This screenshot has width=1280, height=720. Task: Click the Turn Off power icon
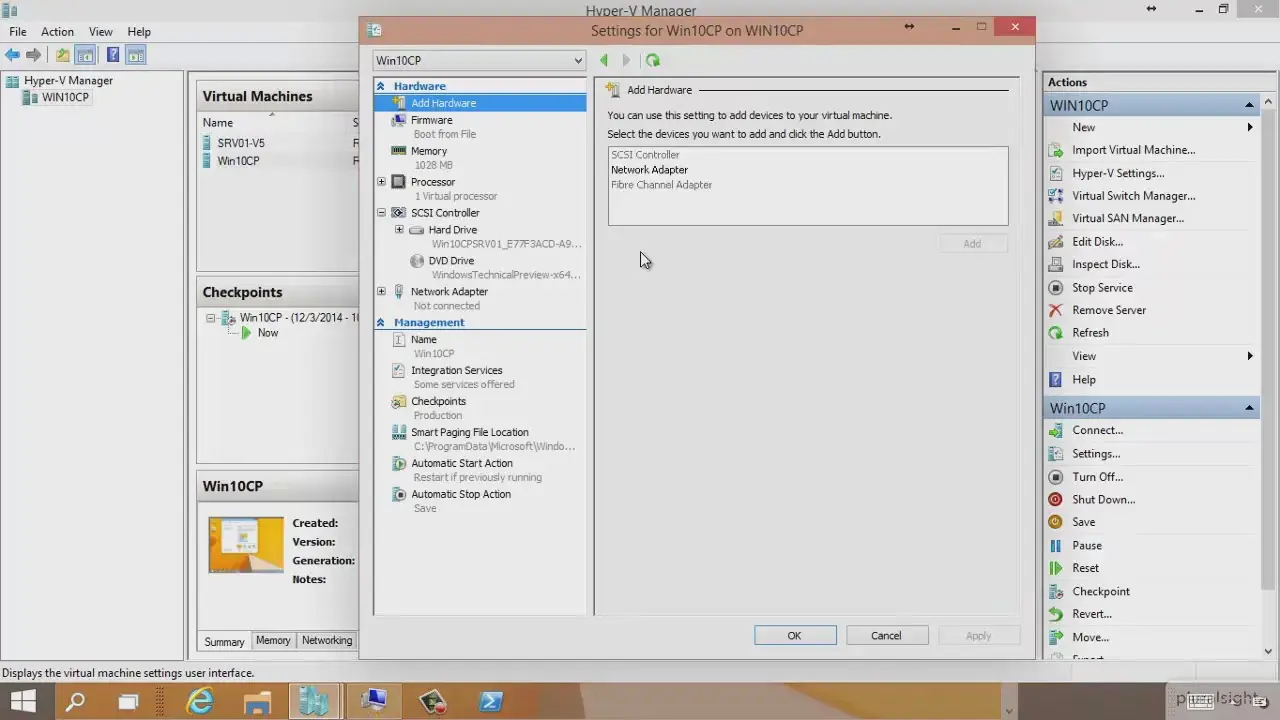pyautogui.click(x=1055, y=477)
